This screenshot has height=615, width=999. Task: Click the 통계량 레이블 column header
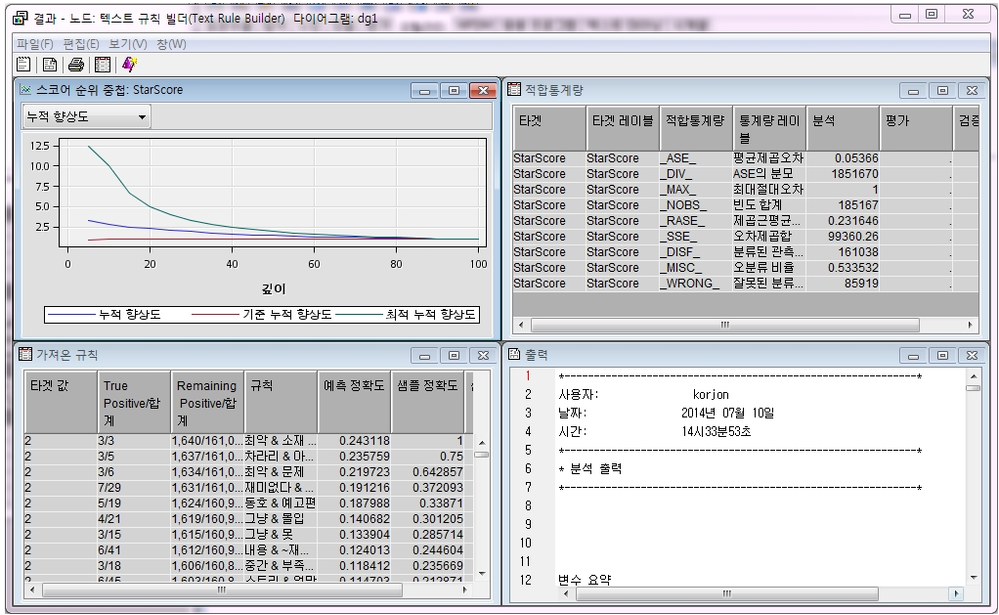click(x=769, y=128)
